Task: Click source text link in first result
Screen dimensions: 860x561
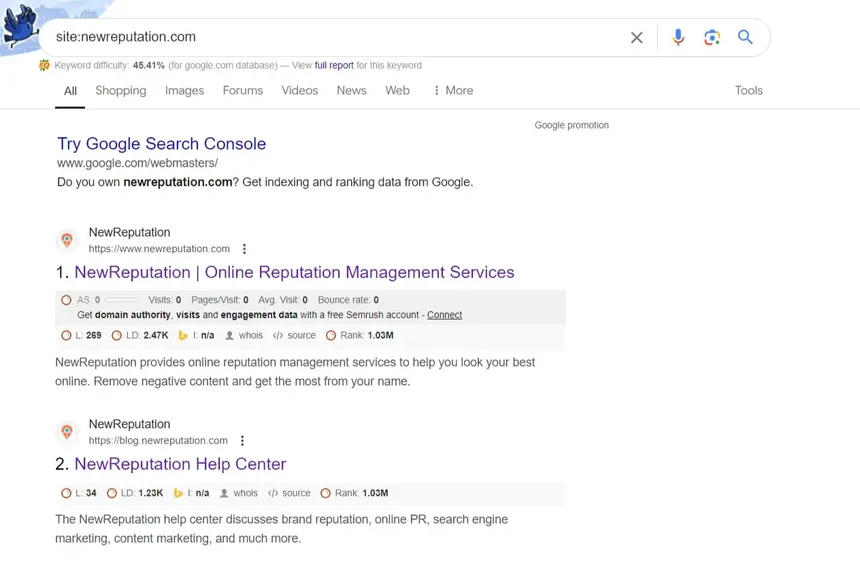Action: (302, 336)
